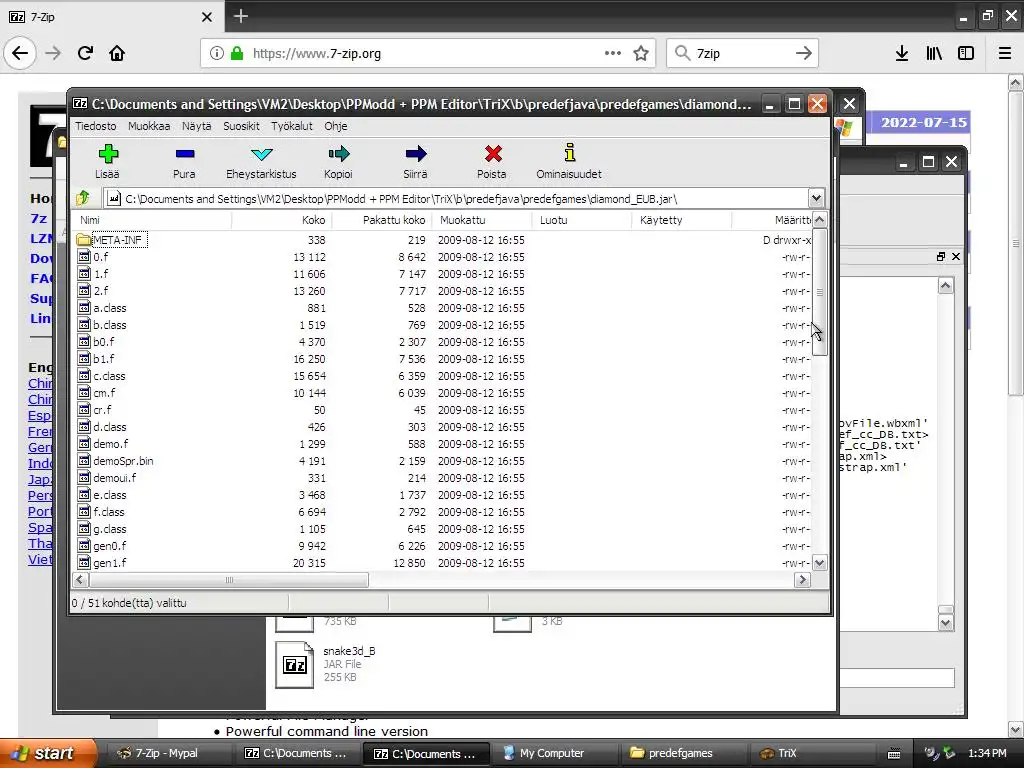Viewport: 1024px width, 768px height.
Task: Show site information icon in address bar
Action: [216, 54]
